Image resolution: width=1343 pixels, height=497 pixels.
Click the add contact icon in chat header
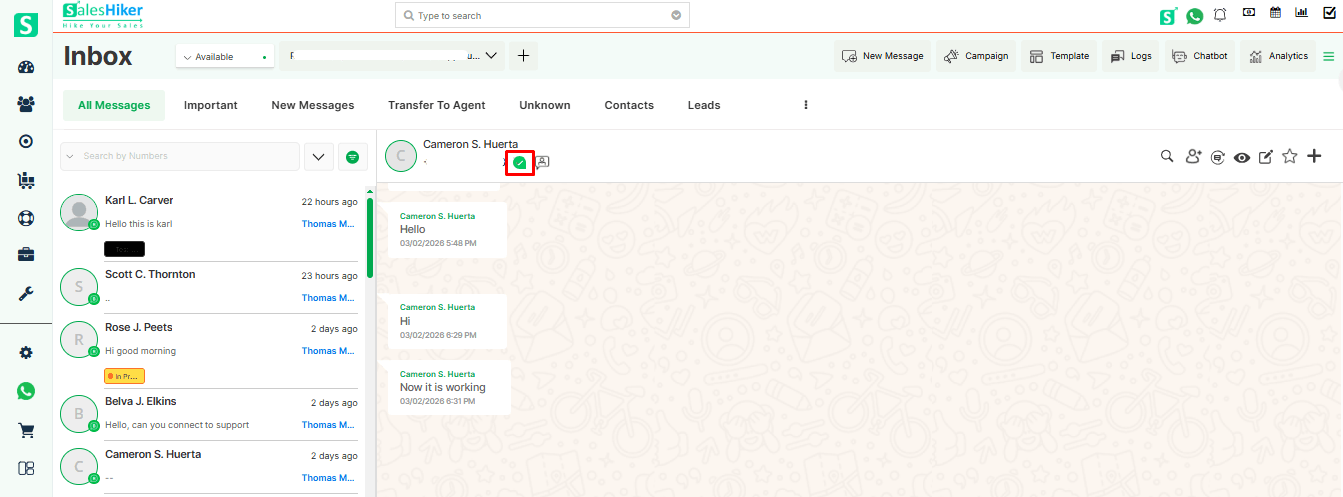1192,156
